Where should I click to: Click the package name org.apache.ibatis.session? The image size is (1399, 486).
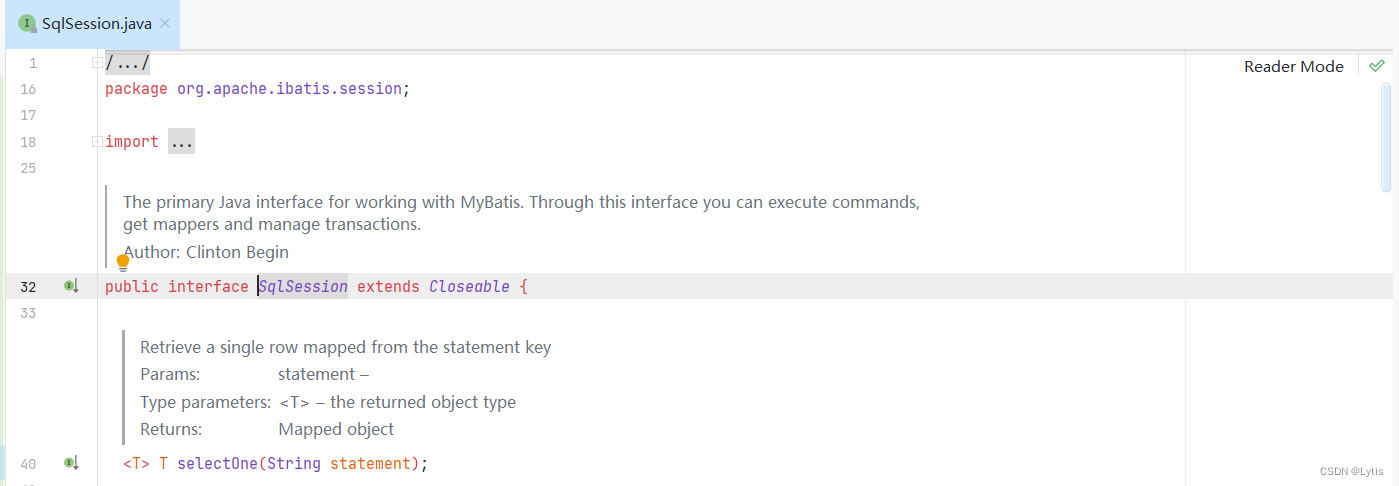290,89
